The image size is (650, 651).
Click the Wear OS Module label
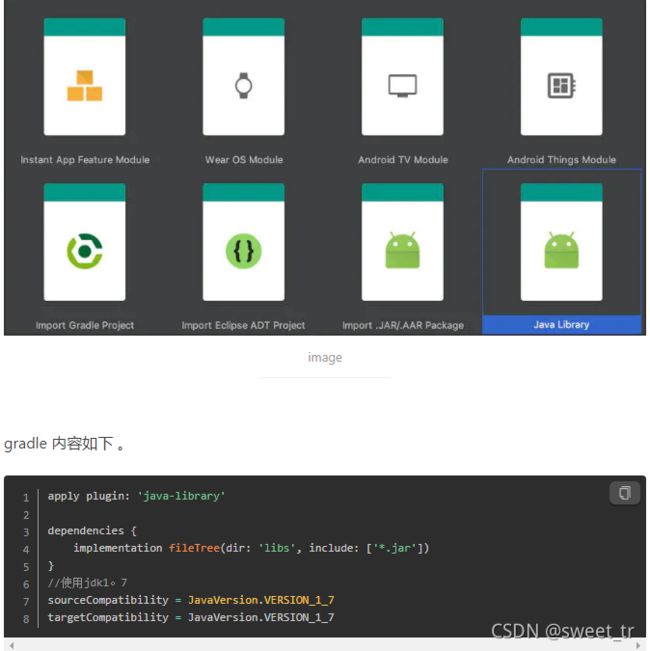(x=244, y=160)
